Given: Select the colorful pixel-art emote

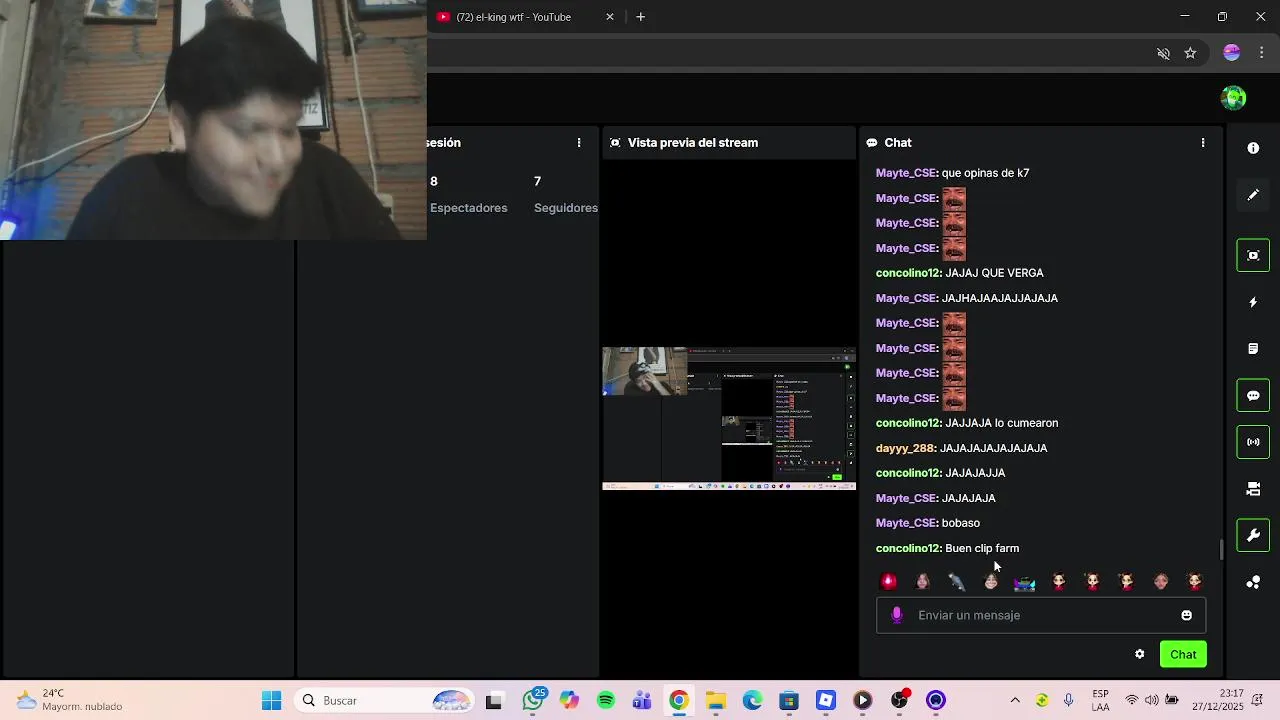Looking at the screenshot, I should point(1024,581).
